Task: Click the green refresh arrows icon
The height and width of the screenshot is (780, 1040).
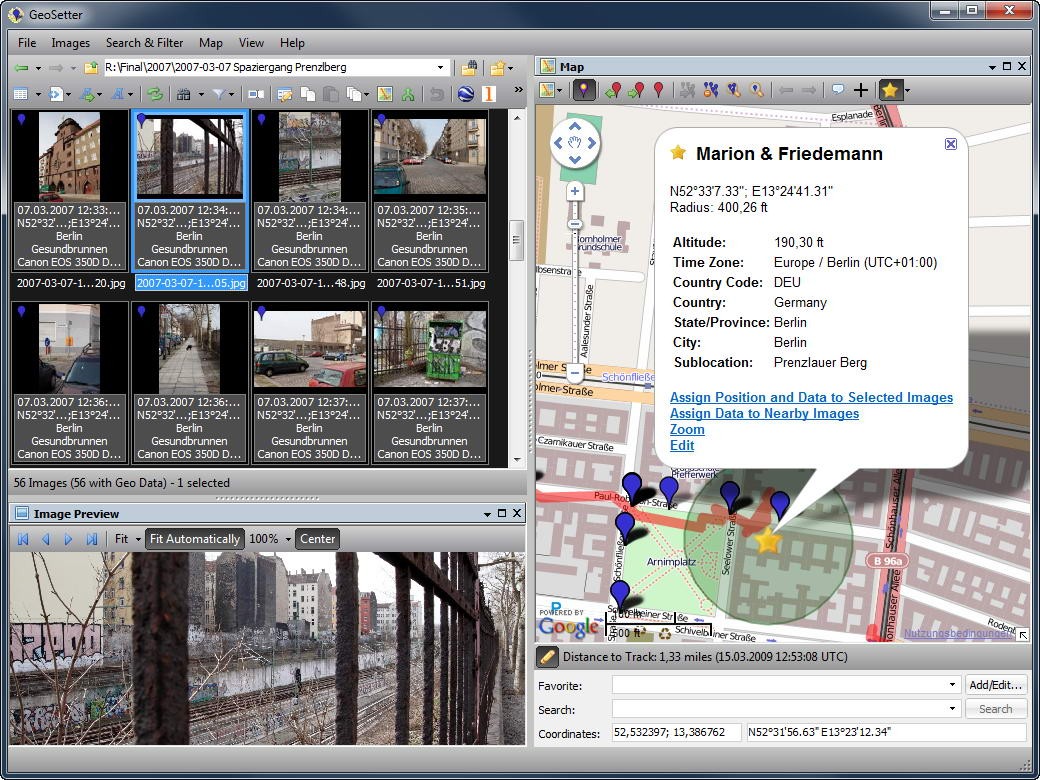Action: pyautogui.click(x=154, y=94)
